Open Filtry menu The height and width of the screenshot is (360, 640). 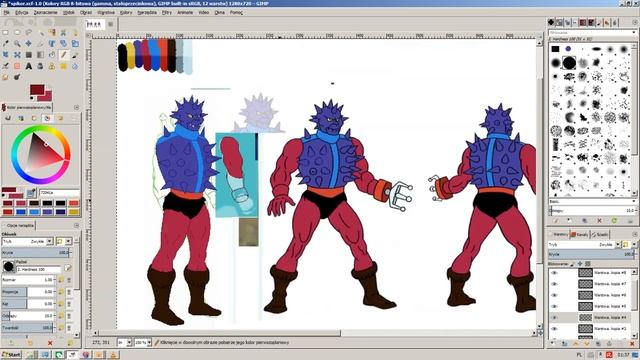[x=167, y=13]
